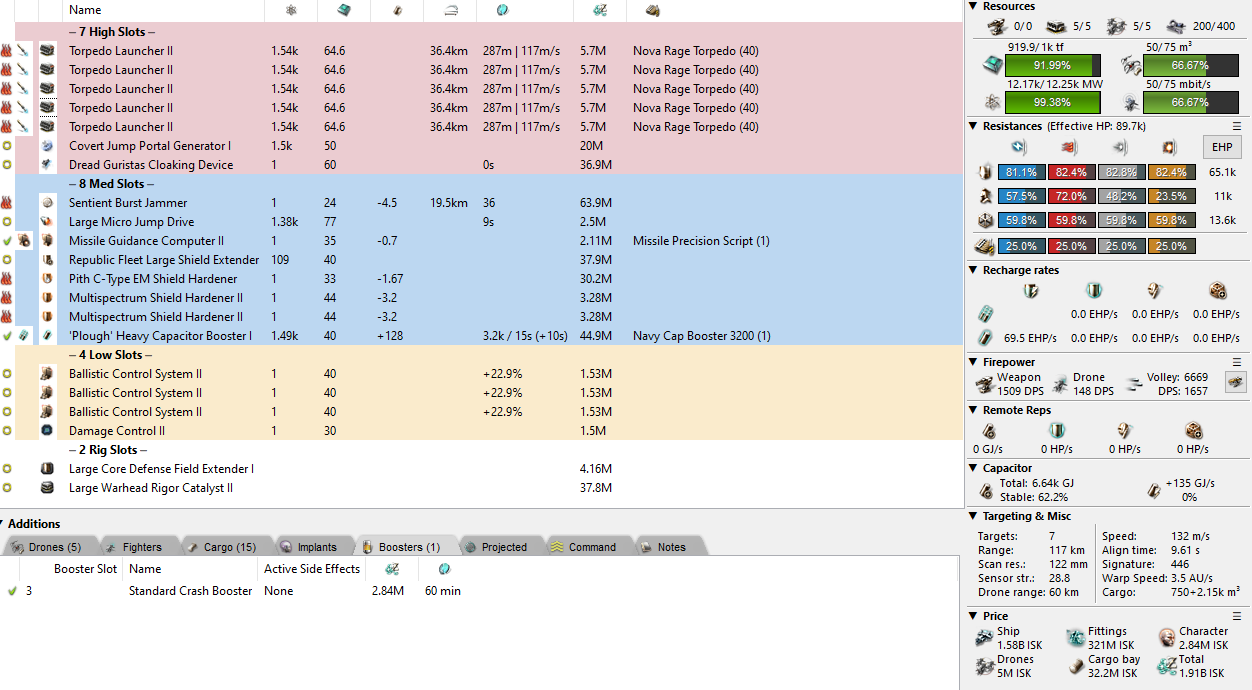This screenshot has width=1252, height=690.
Task: Toggle Missile Guidance Computer II active state
Action: pyautogui.click(x=7, y=241)
